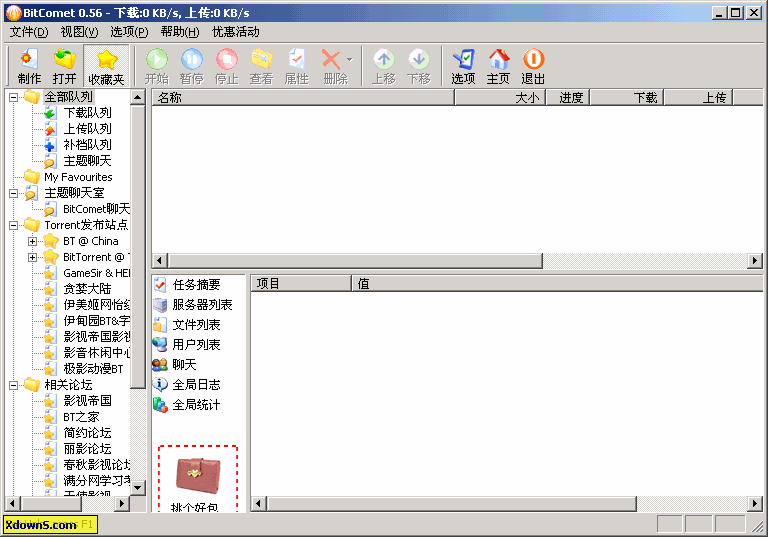This screenshot has height=537, width=768.
Task: Toggle the 收藏夹 favorites panel button
Action: 106,66
